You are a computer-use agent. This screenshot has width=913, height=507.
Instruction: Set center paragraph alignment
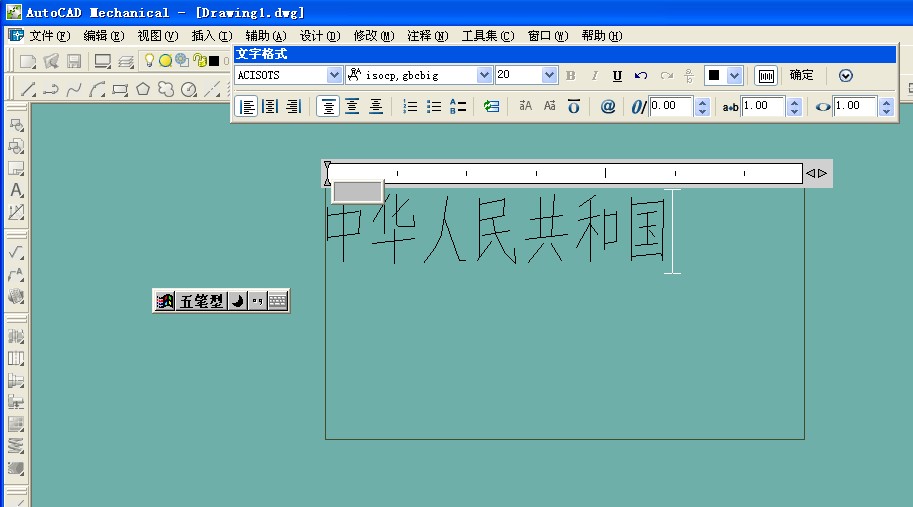click(270, 107)
